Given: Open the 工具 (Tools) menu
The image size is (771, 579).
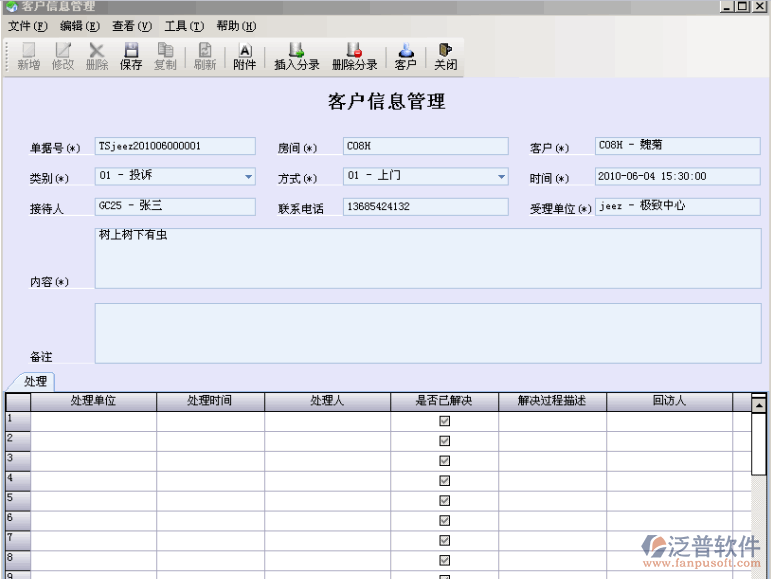Looking at the screenshot, I should coord(183,26).
